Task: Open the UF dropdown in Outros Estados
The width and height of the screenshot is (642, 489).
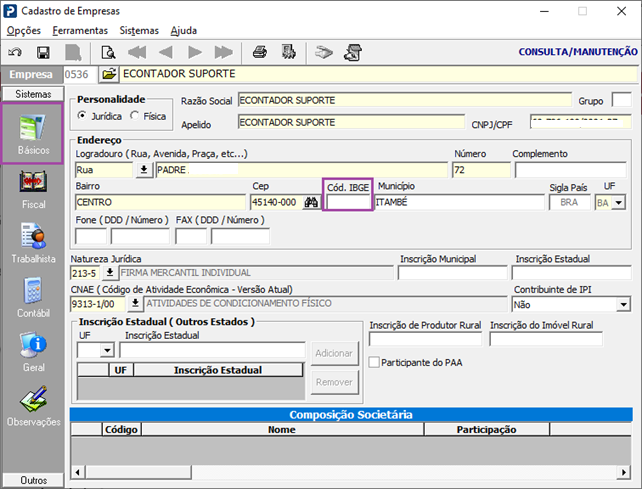Action: point(108,351)
